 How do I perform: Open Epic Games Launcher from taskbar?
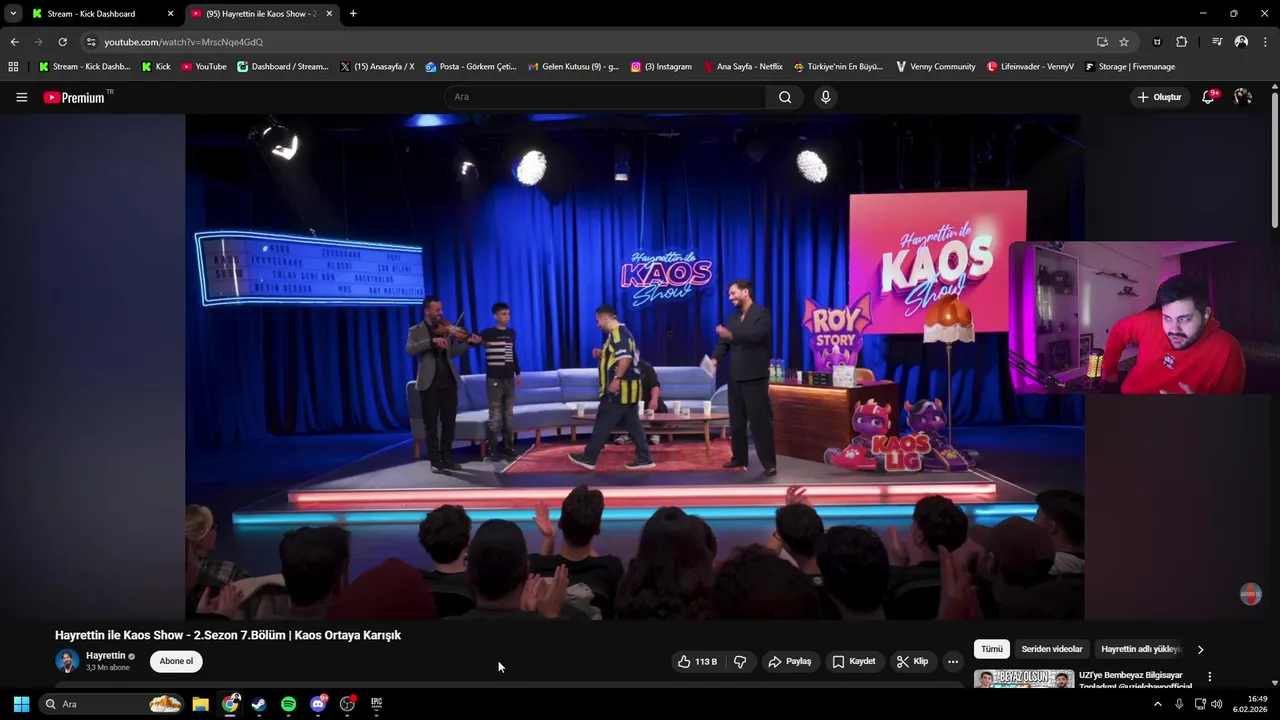pyautogui.click(x=376, y=704)
